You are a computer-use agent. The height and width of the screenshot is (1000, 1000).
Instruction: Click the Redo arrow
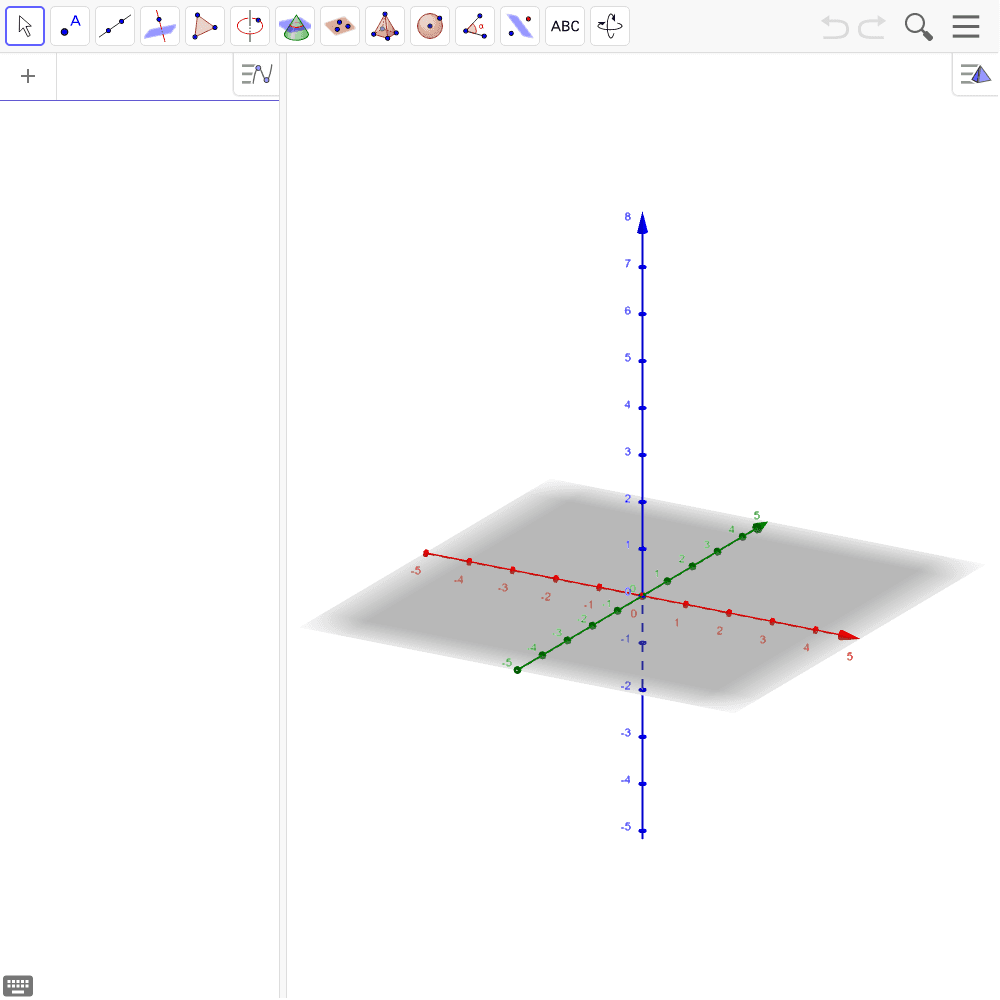tap(872, 27)
